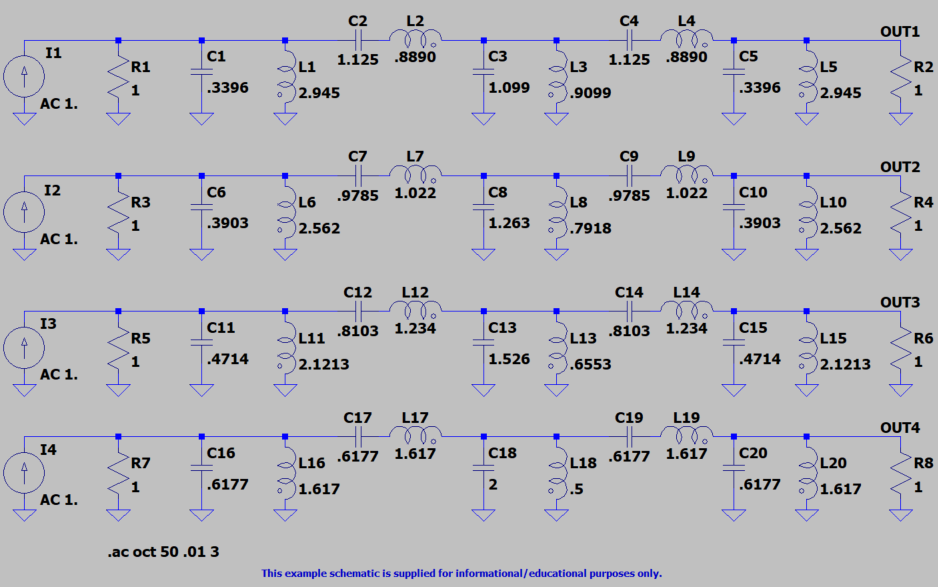Select capacitor C3 symbol
Viewport: 938px width, 587px height.
coord(483,72)
